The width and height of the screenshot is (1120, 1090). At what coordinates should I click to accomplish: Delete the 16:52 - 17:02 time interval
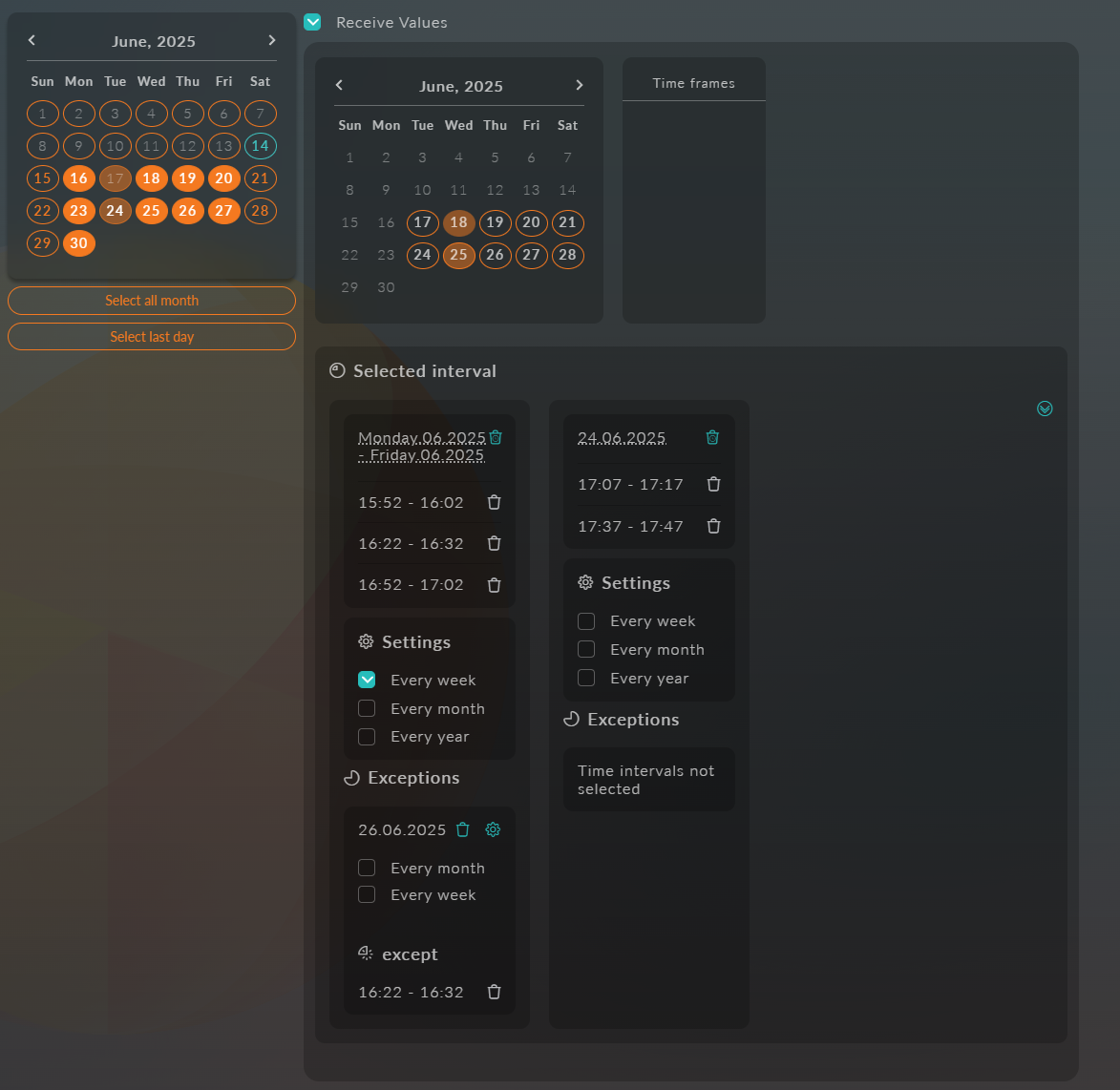(x=494, y=585)
